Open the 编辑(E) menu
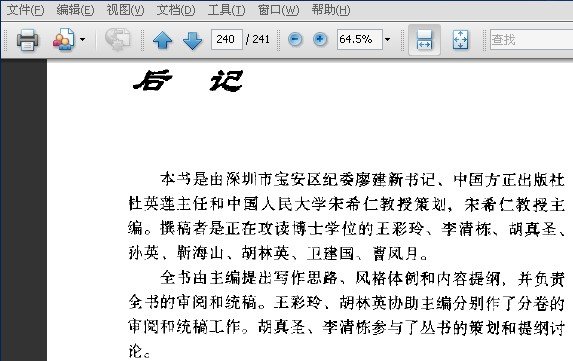Image resolution: width=573 pixels, height=361 pixels. [75, 10]
